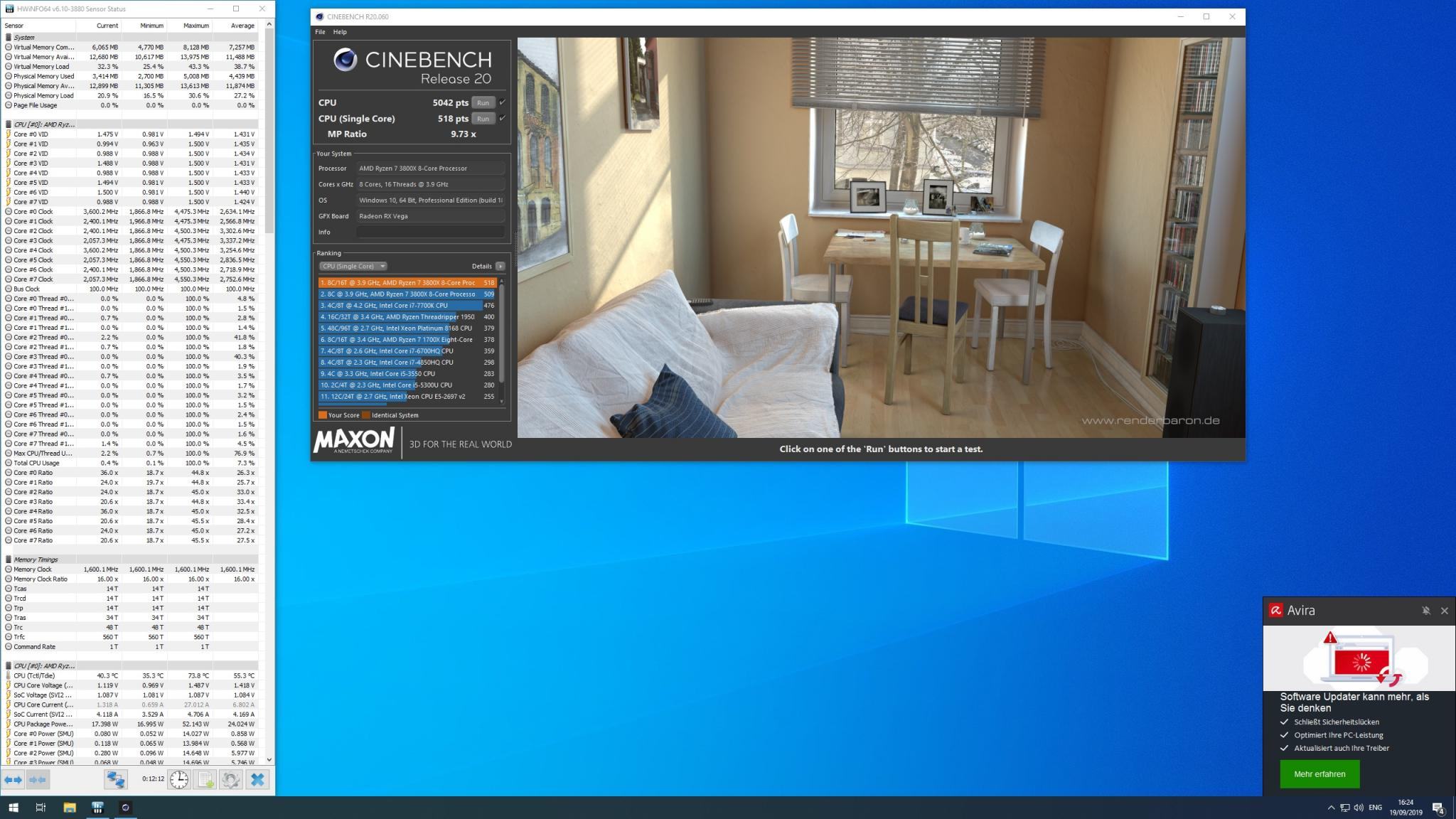1456x819 pixels.
Task: Click the HWiNFO network remote monitoring icon
Action: coord(115,779)
